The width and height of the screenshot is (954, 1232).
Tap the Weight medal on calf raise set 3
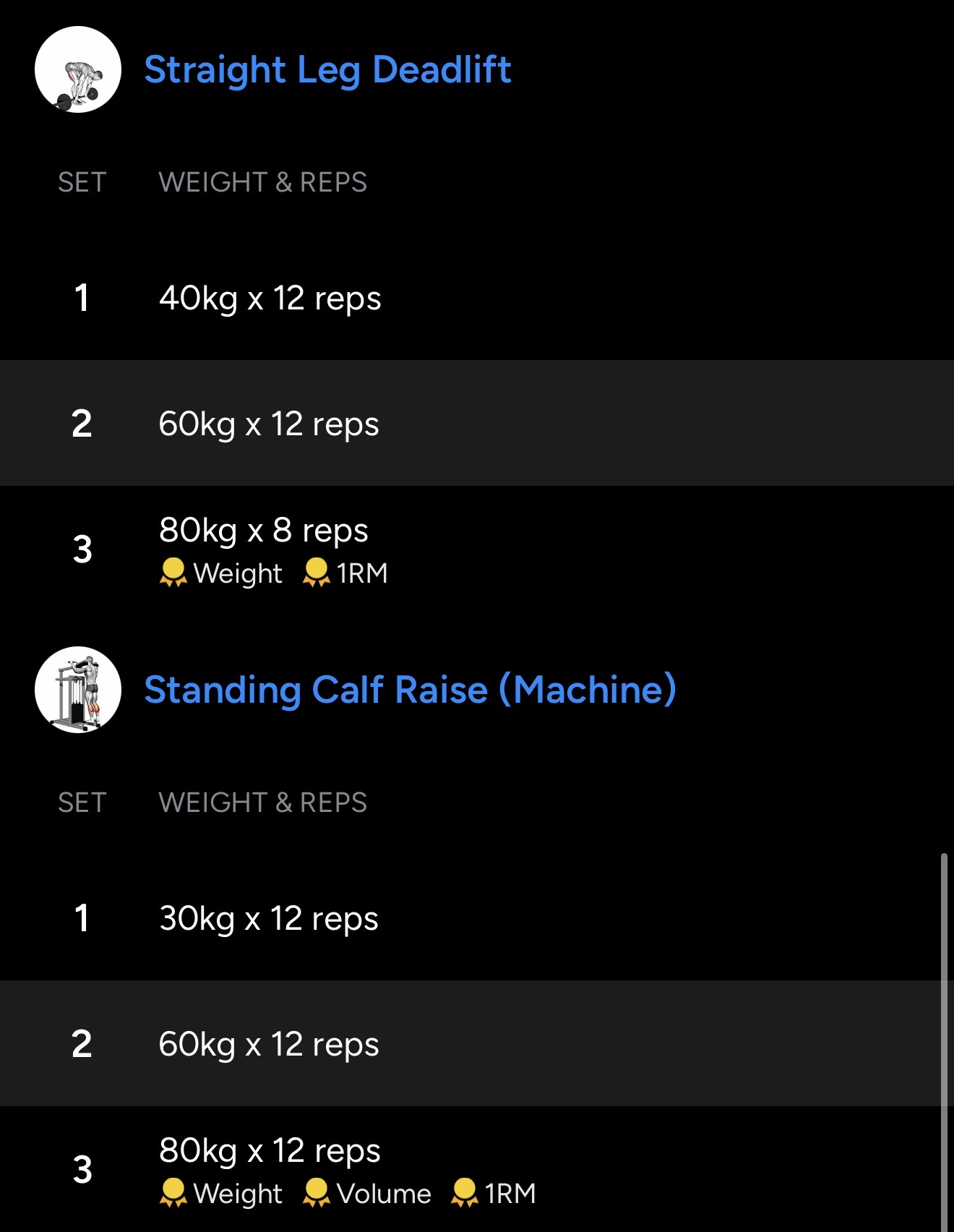tap(221, 1194)
